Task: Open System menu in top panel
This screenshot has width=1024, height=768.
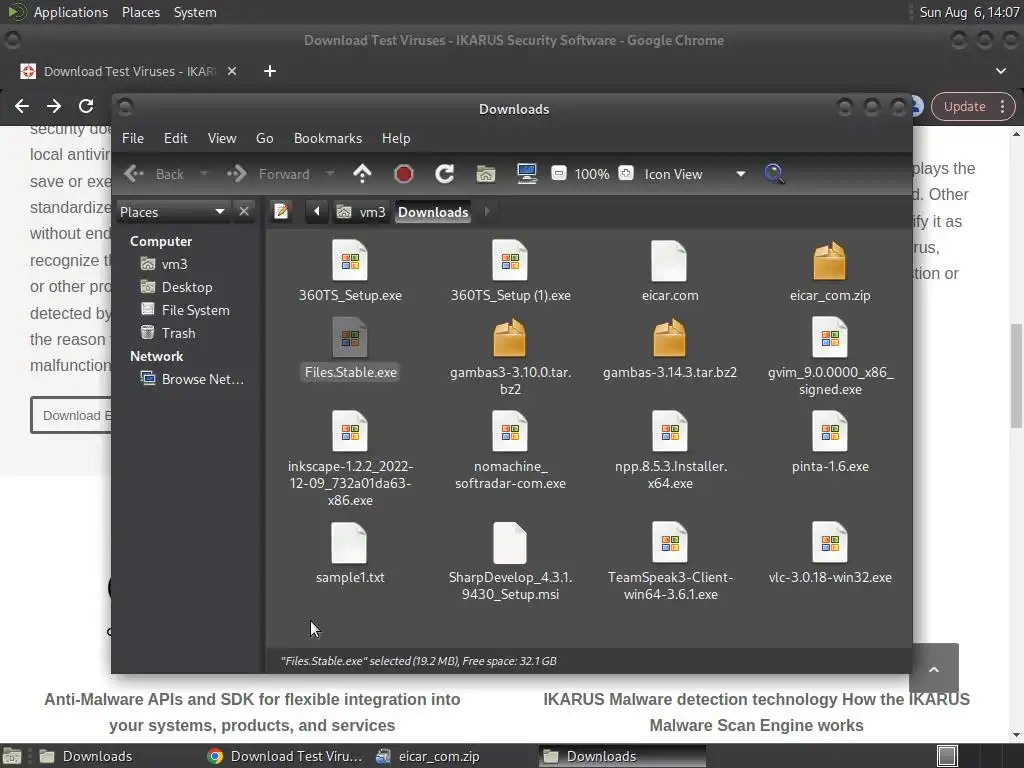Action: (x=195, y=12)
